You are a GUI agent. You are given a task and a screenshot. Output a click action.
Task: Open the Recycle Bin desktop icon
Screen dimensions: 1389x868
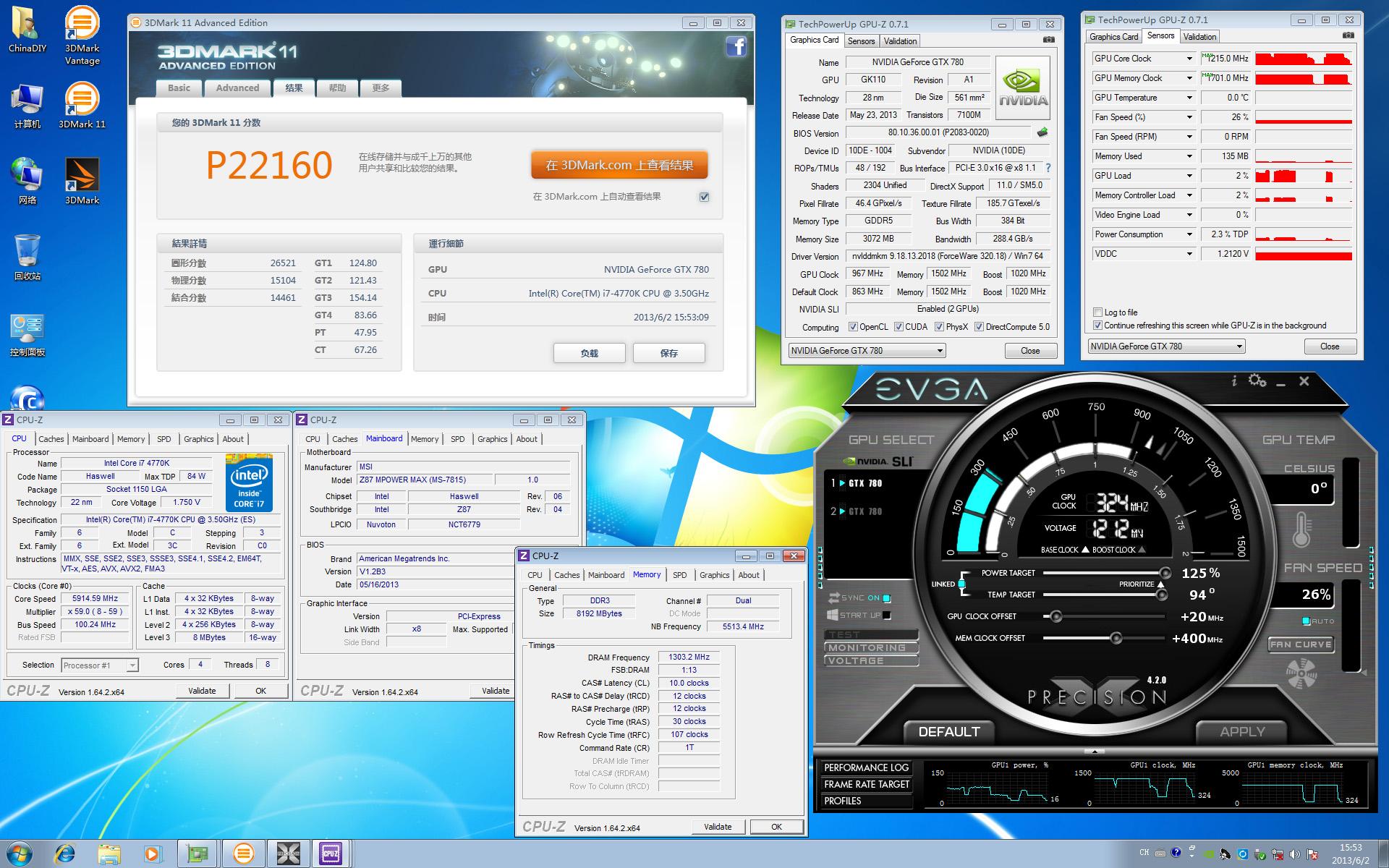[x=27, y=258]
